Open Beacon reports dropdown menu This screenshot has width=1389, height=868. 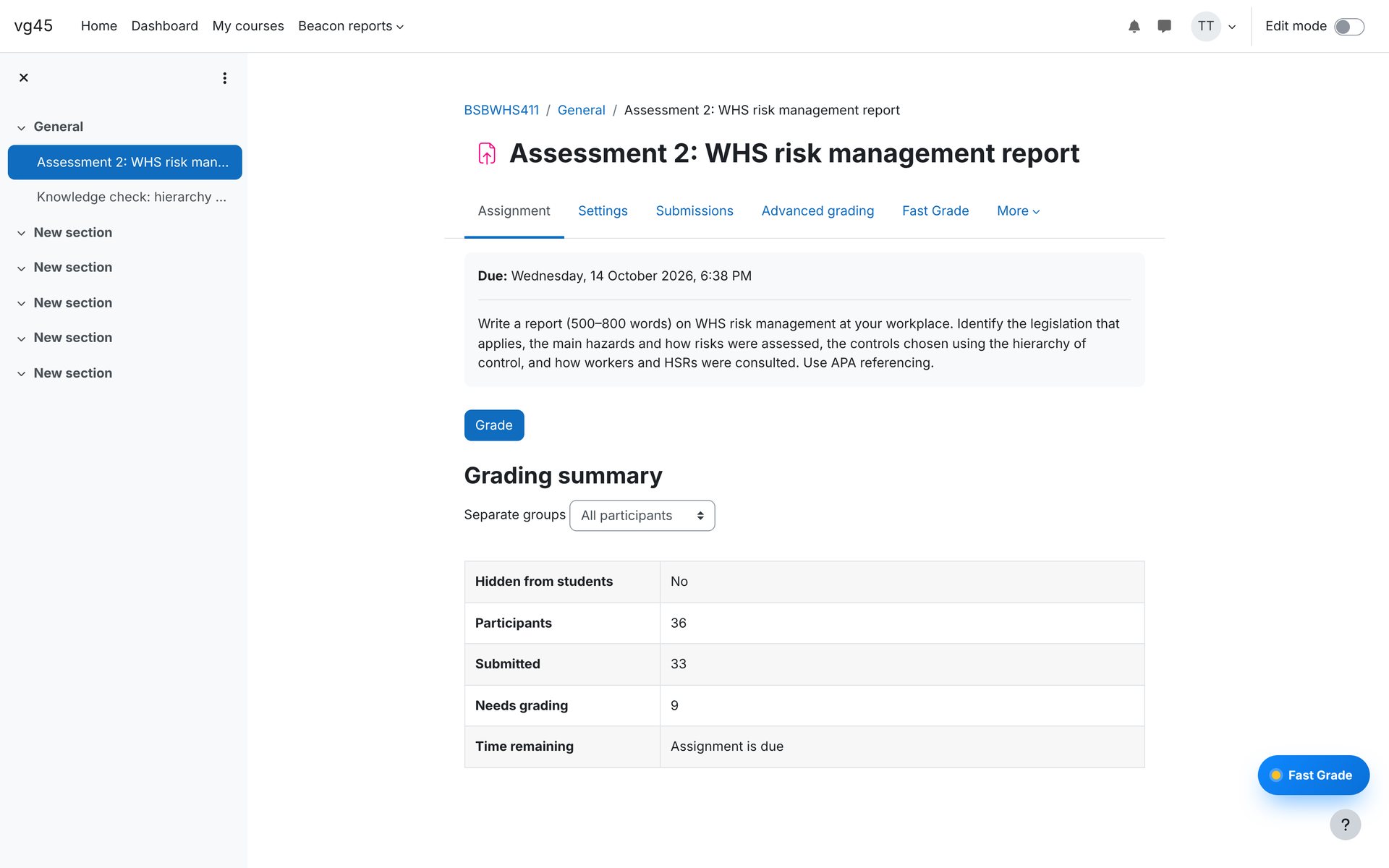tap(351, 26)
